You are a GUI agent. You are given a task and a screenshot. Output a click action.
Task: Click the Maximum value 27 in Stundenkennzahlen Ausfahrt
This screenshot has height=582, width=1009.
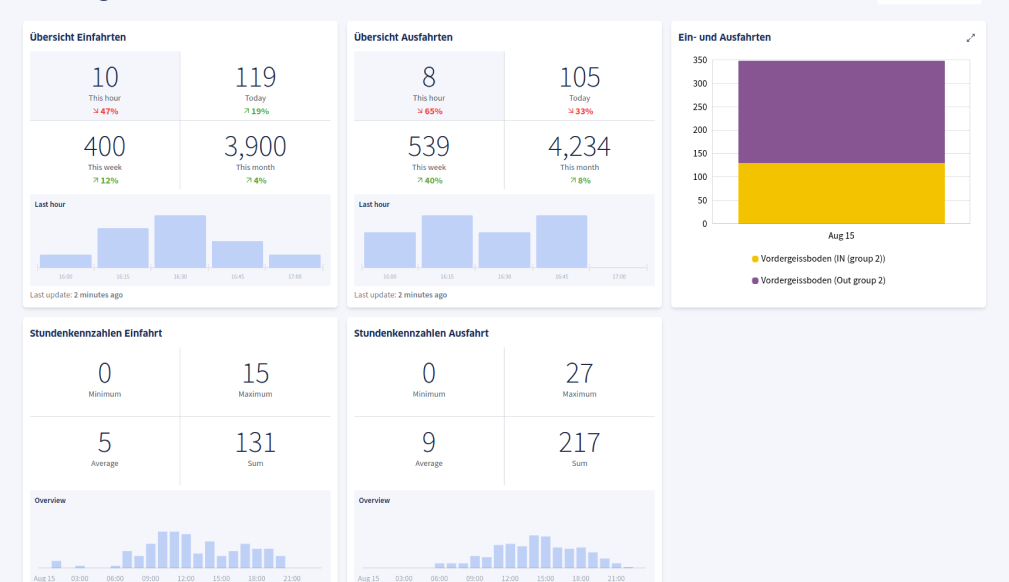[x=580, y=374]
